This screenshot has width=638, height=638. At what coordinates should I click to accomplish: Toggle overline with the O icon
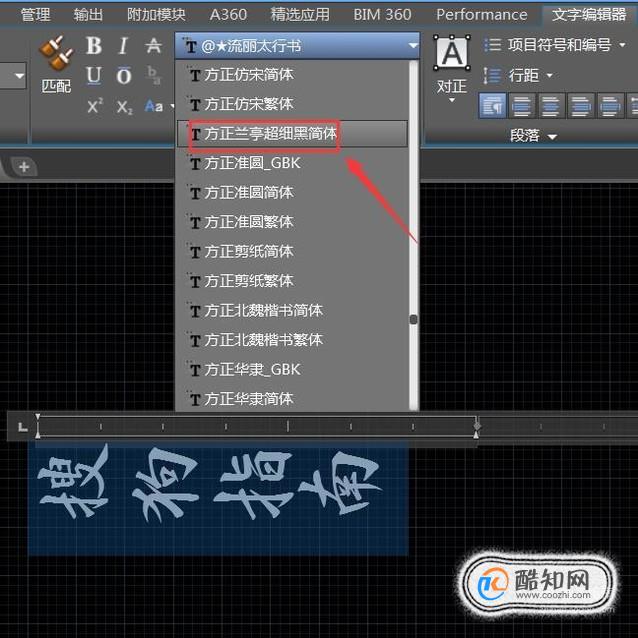pos(124,76)
